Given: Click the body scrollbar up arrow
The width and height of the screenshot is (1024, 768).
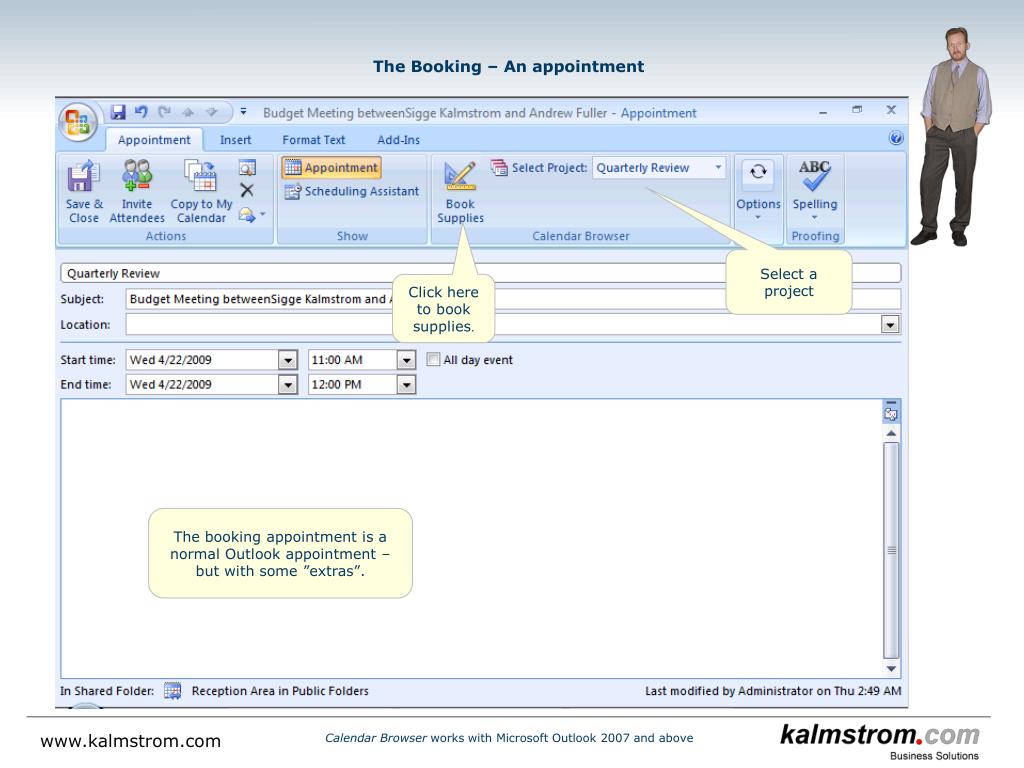Looking at the screenshot, I should click(891, 433).
